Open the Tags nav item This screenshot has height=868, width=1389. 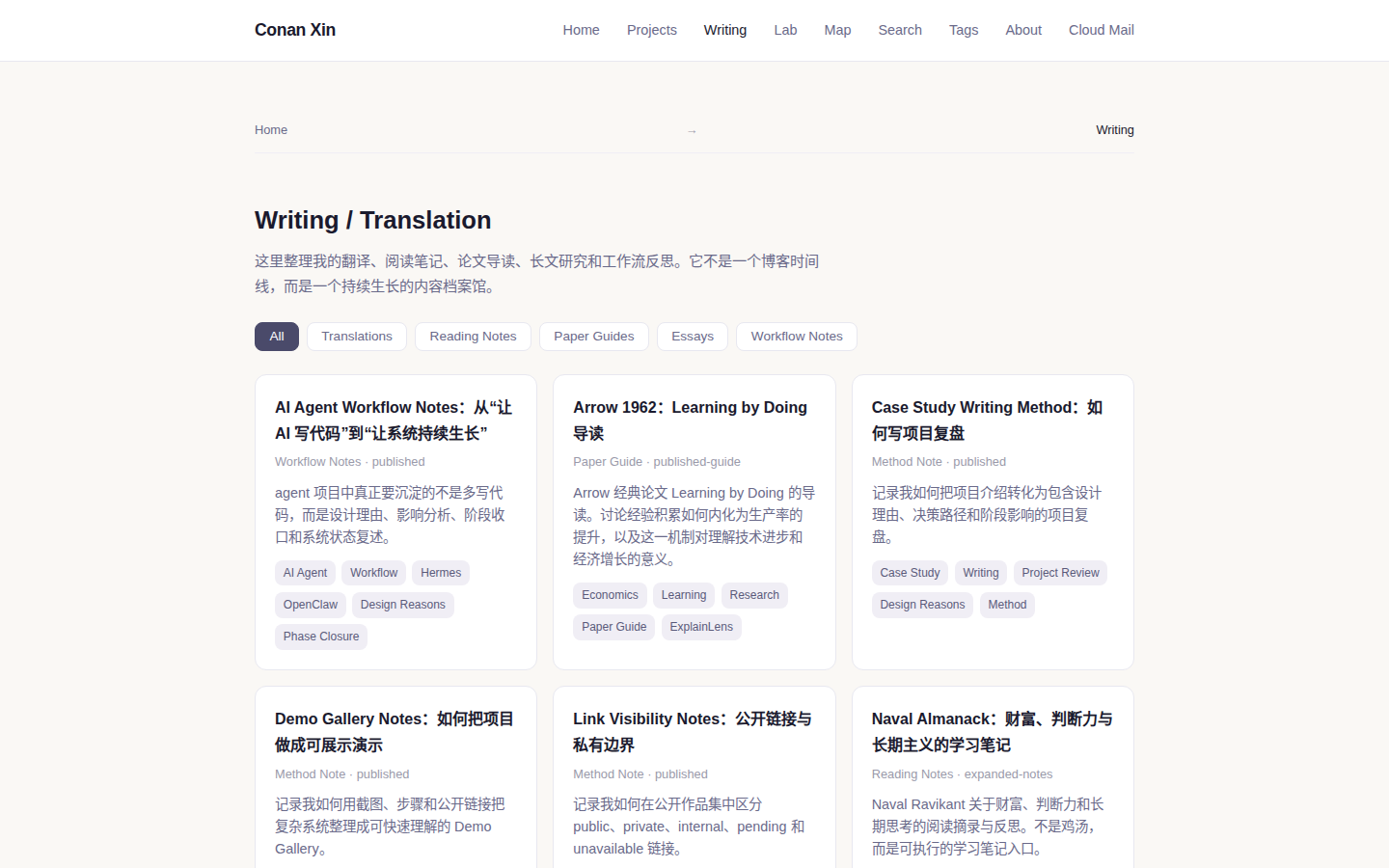click(x=964, y=30)
